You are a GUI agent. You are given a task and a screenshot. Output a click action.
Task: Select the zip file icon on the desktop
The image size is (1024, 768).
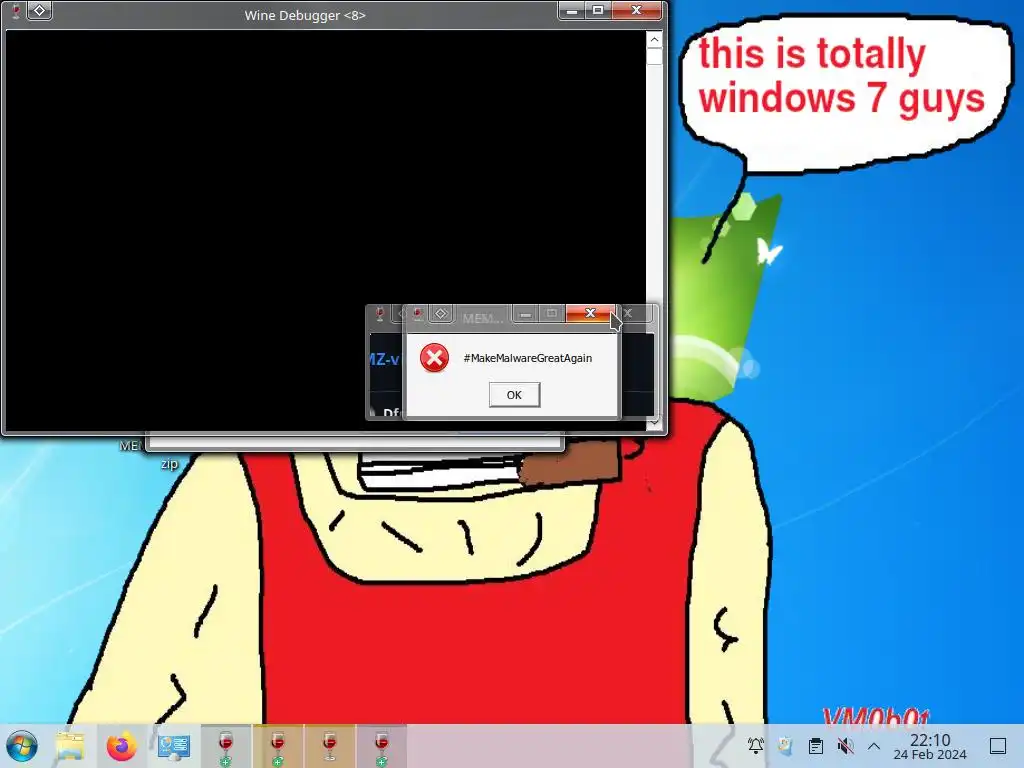pyautogui.click(x=169, y=464)
